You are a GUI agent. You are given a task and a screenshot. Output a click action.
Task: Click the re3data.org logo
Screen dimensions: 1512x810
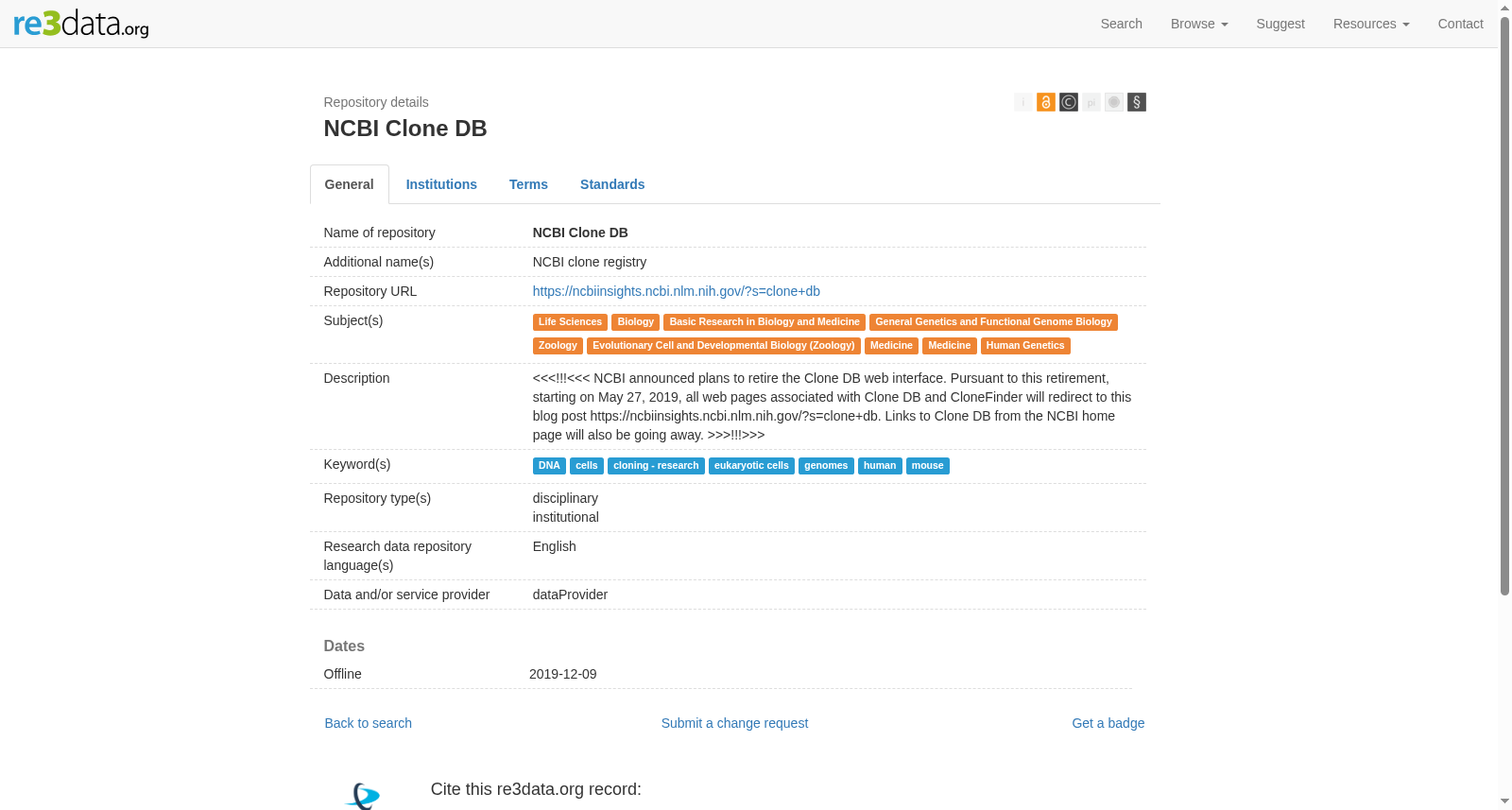tap(81, 24)
